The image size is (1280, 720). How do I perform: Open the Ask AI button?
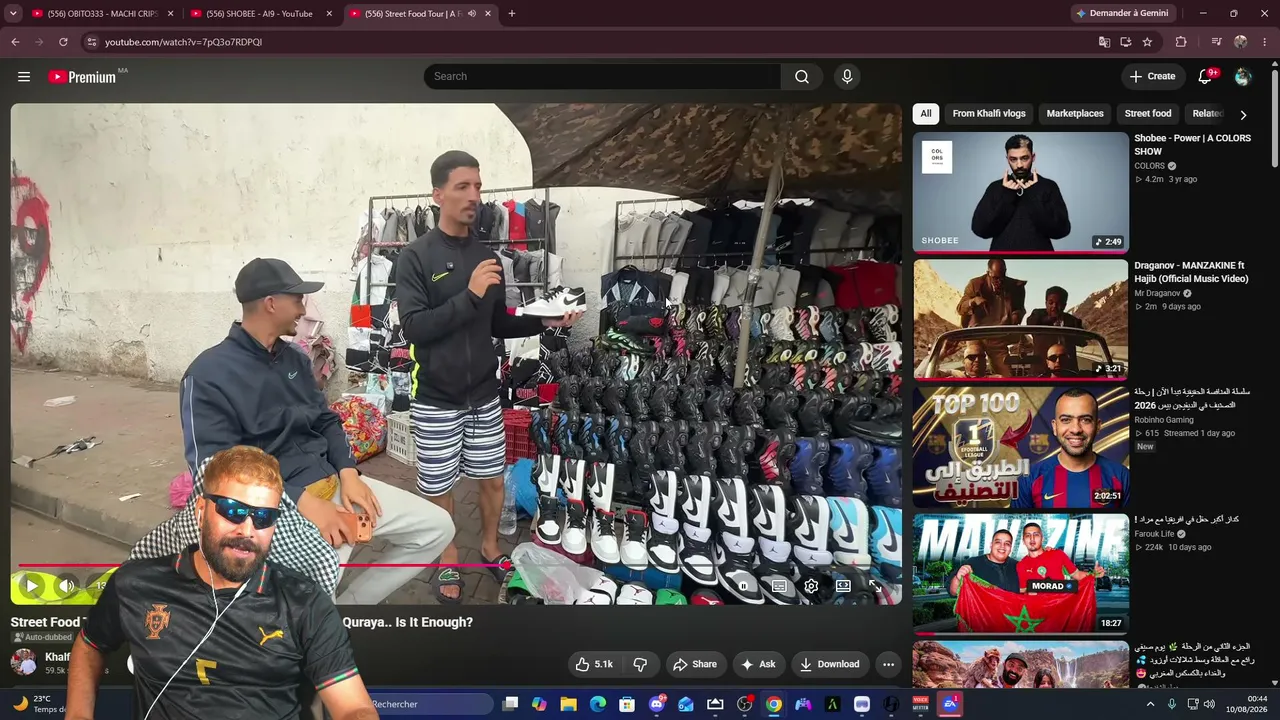pyautogui.click(x=758, y=664)
